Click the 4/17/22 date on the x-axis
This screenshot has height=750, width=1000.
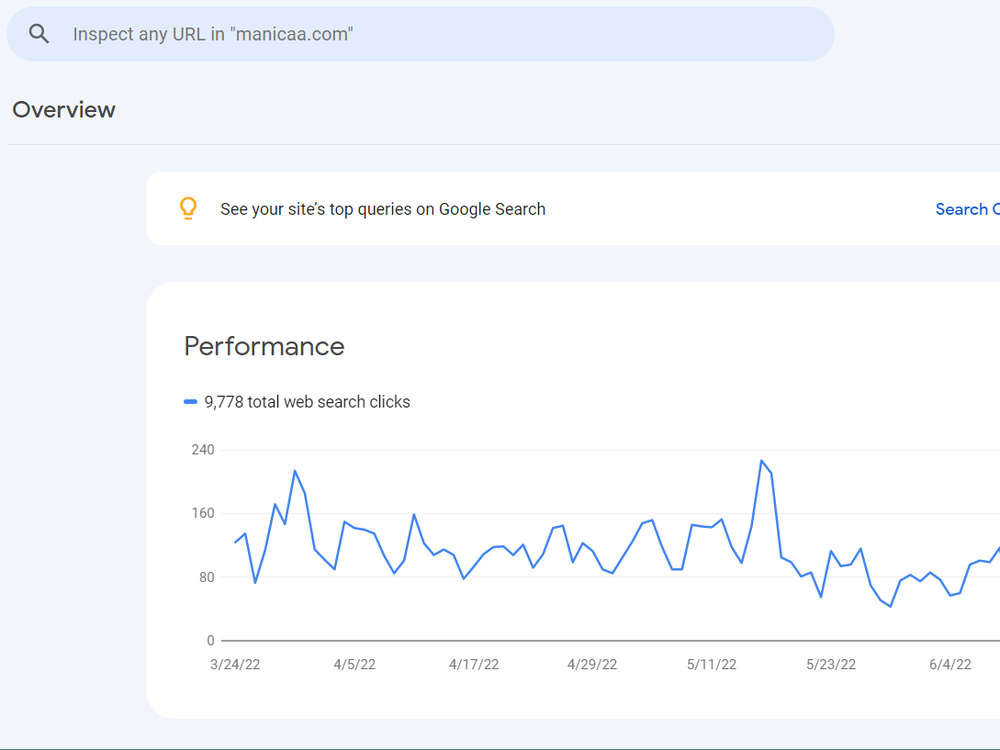[473, 665]
